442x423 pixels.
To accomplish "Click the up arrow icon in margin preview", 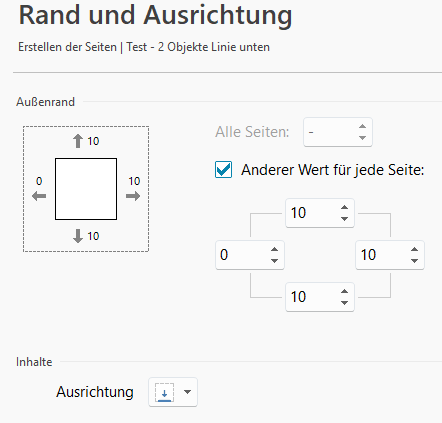I will [78, 141].
